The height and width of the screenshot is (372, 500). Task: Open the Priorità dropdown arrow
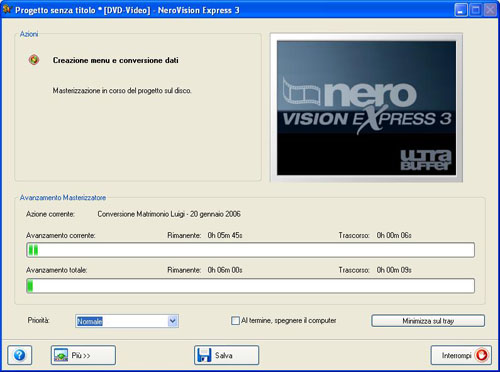pyautogui.click(x=173, y=321)
